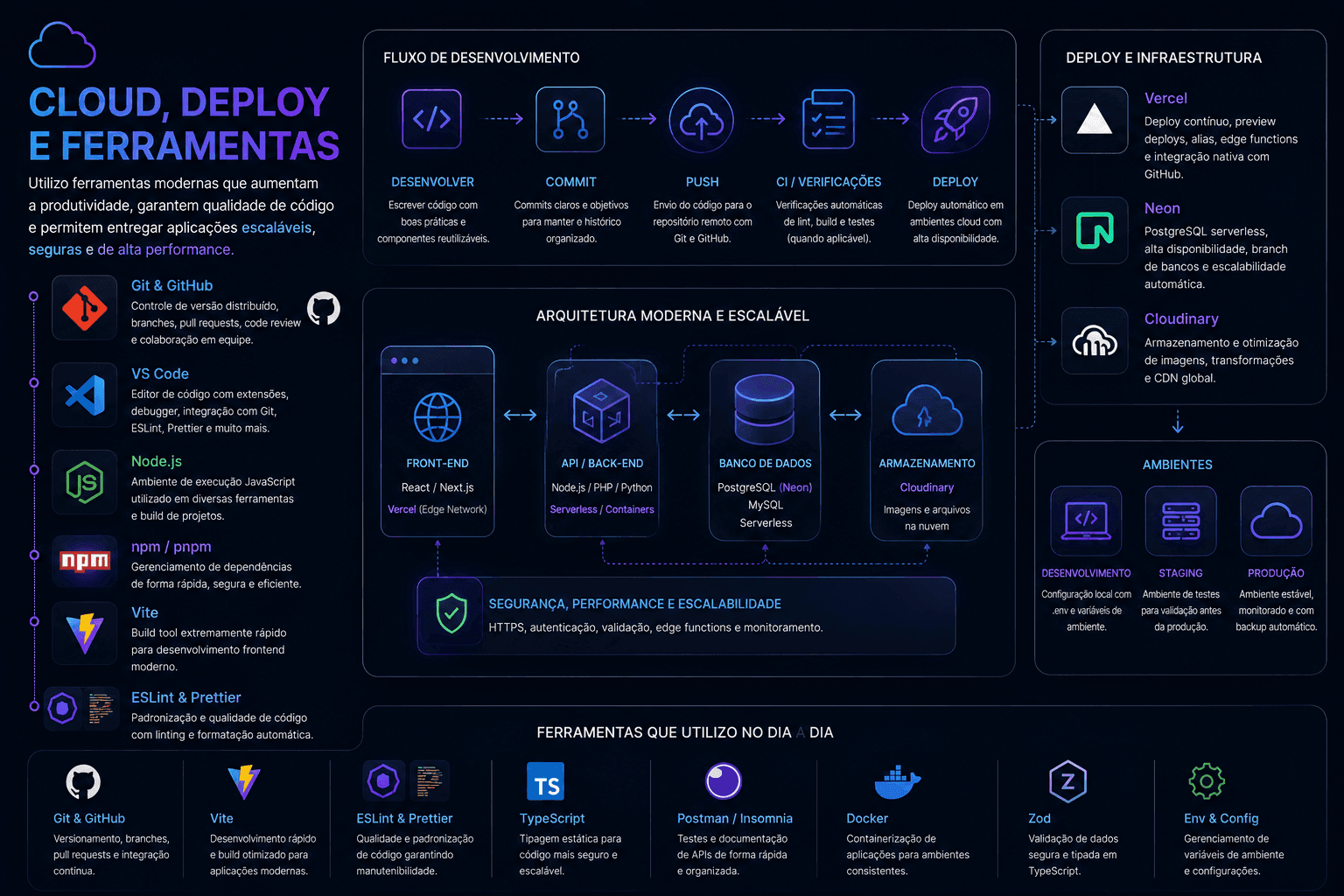Click the Prettier icon beside the left ESLint entry
This screenshot has height=896, width=1344.
tap(101, 708)
